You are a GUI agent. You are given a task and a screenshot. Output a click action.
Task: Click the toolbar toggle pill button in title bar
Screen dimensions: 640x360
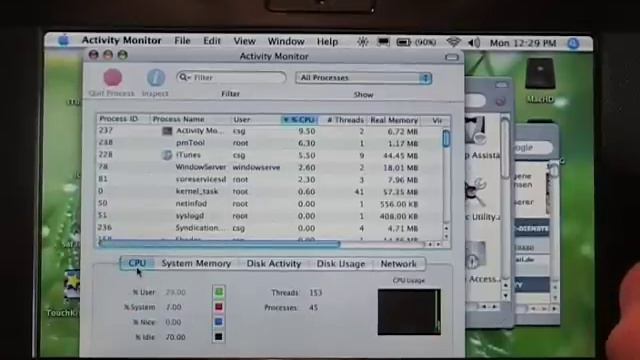click(451, 57)
